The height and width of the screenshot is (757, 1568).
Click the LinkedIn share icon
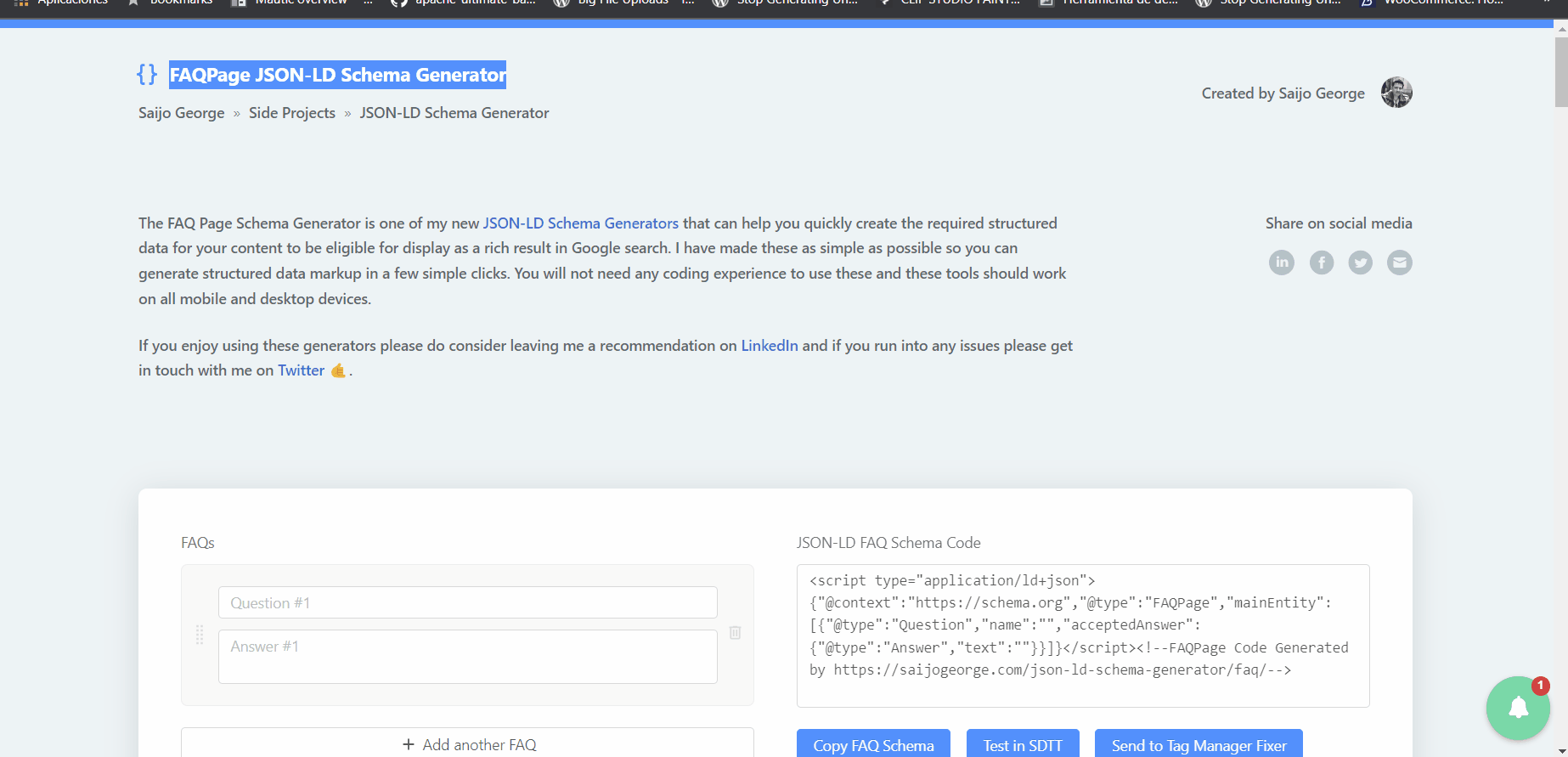tap(1281, 263)
